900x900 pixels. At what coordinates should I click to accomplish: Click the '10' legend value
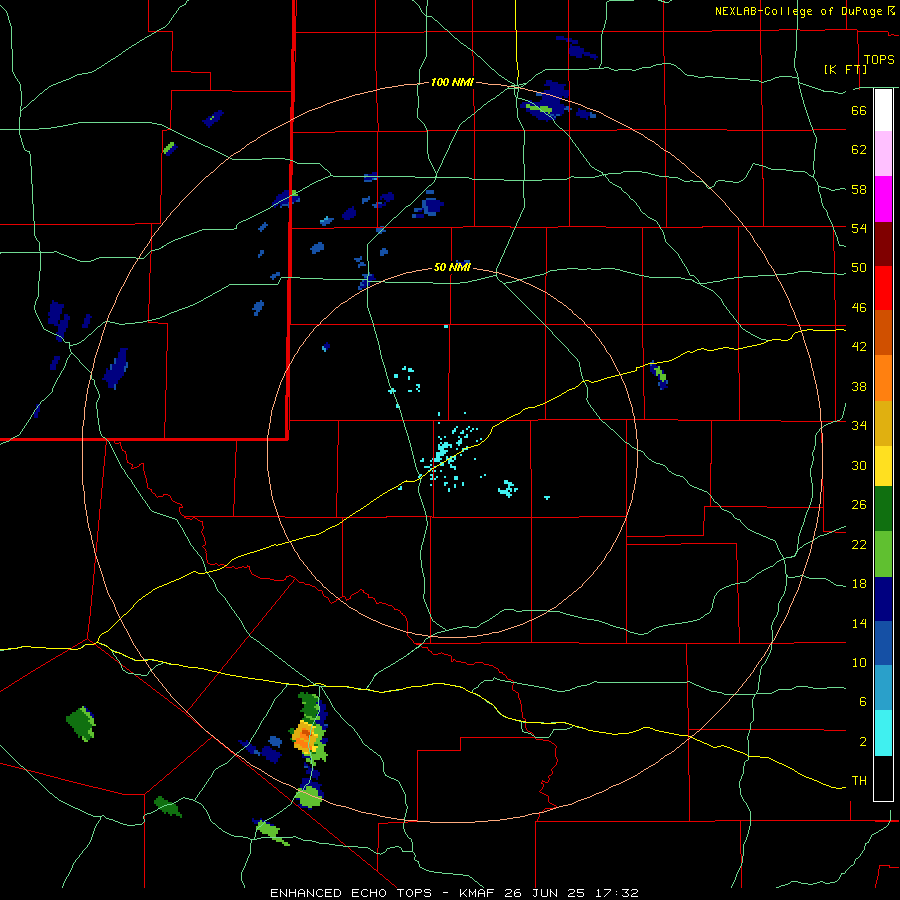[x=859, y=663]
